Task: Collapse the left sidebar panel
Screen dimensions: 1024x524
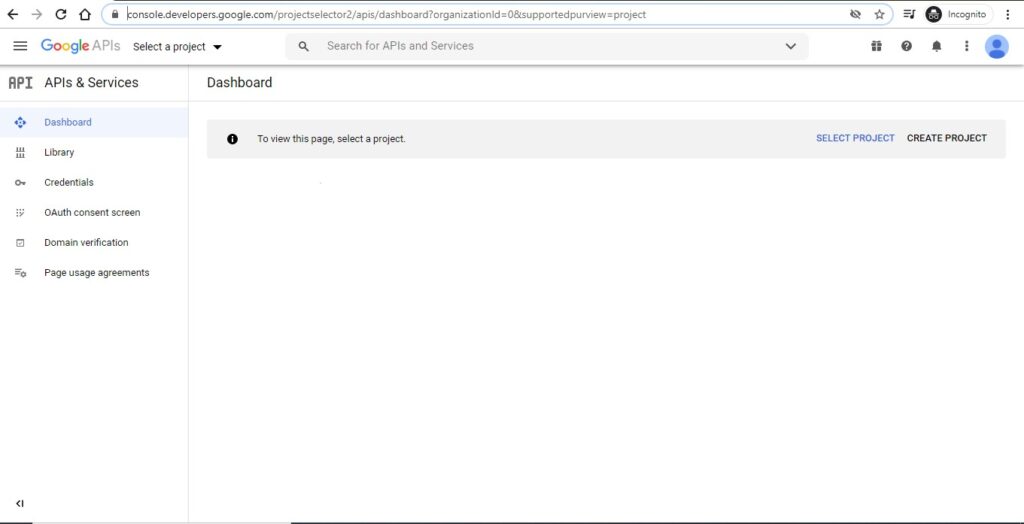Action: [20, 503]
